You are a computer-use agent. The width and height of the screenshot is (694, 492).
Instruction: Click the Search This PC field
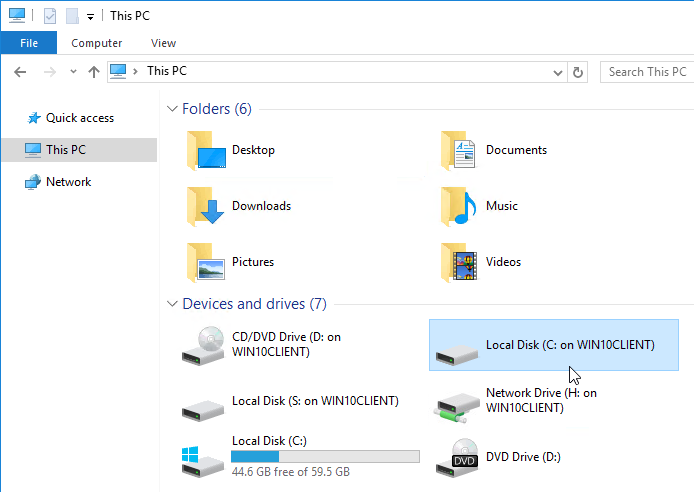click(x=647, y=72)
